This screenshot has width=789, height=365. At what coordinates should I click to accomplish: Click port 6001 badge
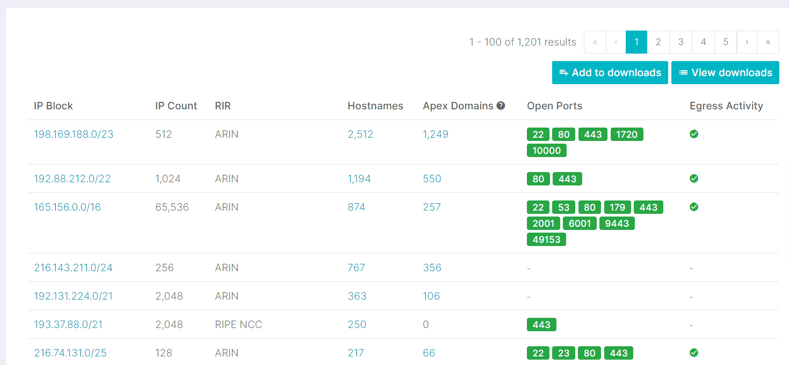[x=580, y=223]
